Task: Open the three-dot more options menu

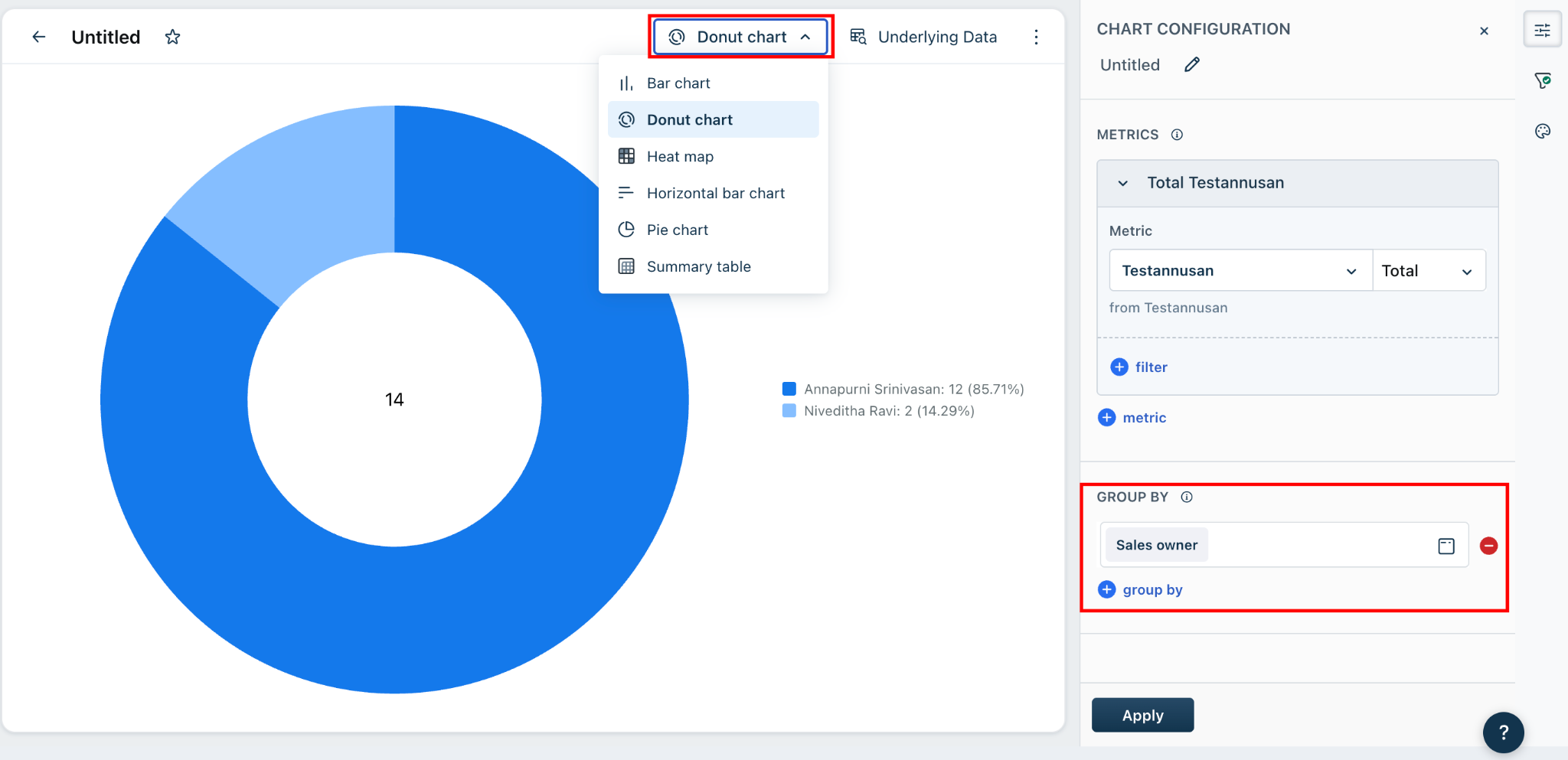Action: [x=1036, y=37]
